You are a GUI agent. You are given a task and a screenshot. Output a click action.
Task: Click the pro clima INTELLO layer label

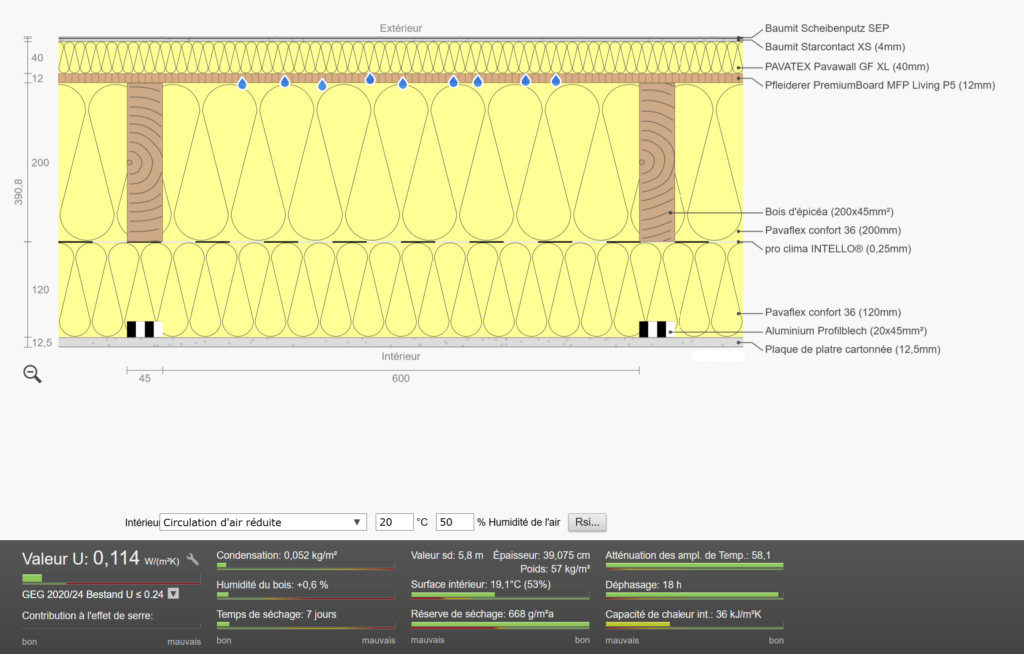point(837,248)
